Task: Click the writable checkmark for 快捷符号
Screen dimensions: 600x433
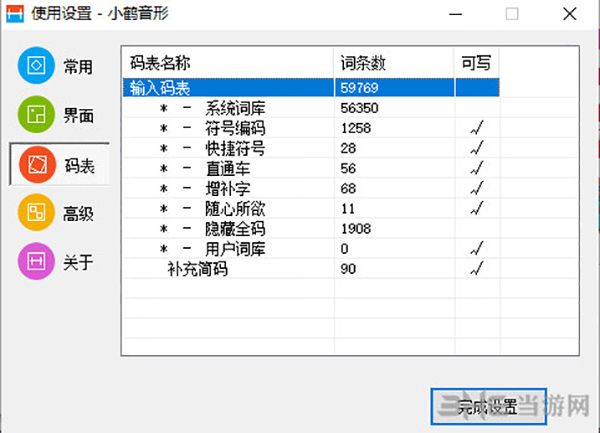Action: 477,148
